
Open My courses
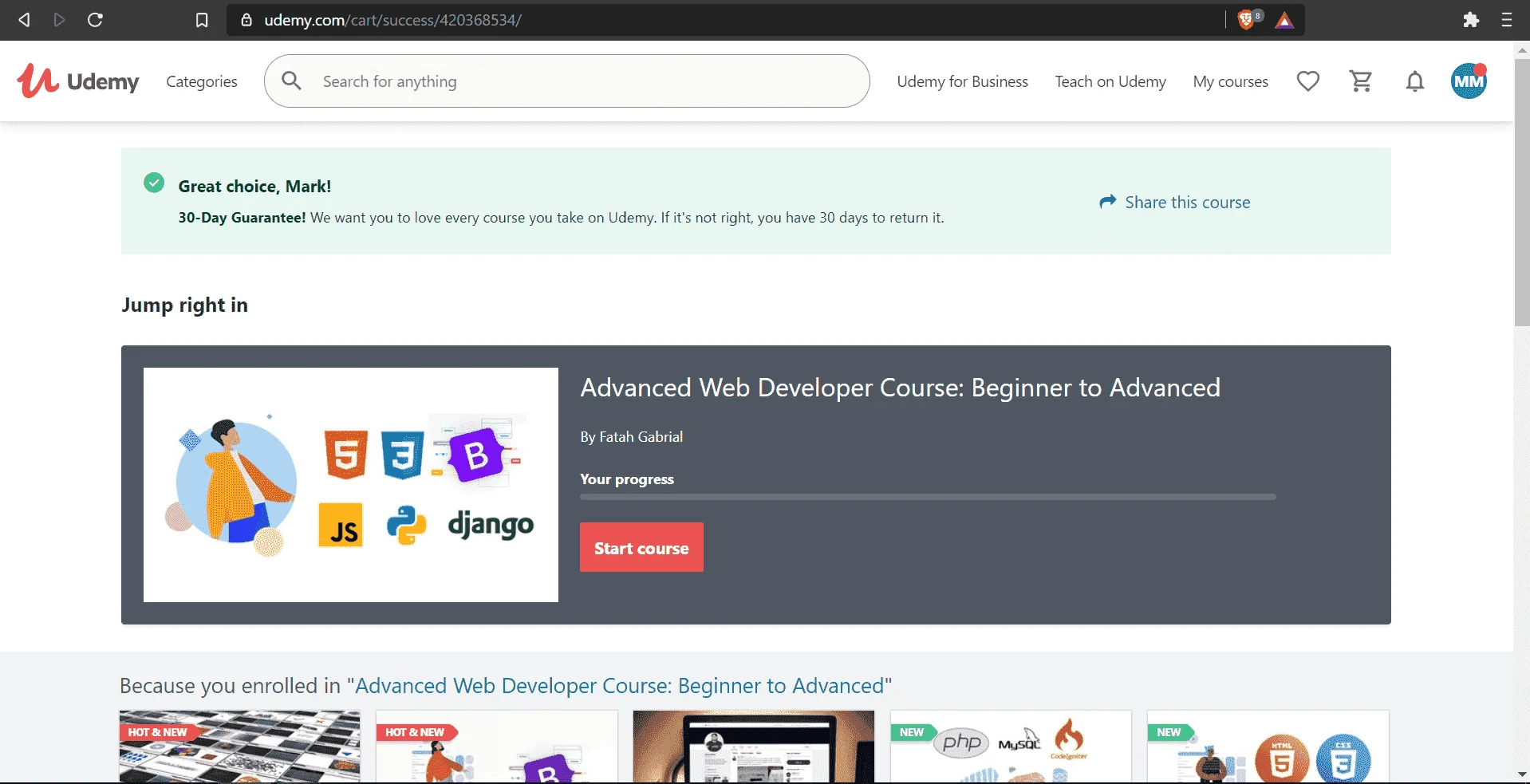click(1230, 81)
